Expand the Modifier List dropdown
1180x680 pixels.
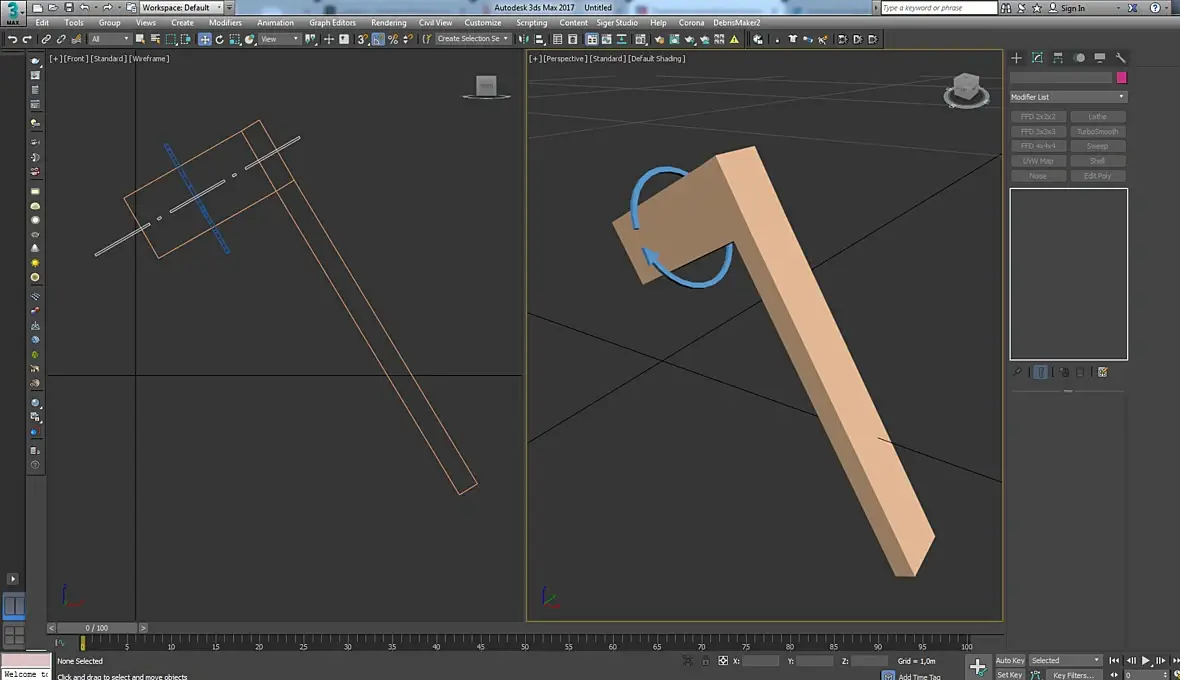click(1068, 97)
